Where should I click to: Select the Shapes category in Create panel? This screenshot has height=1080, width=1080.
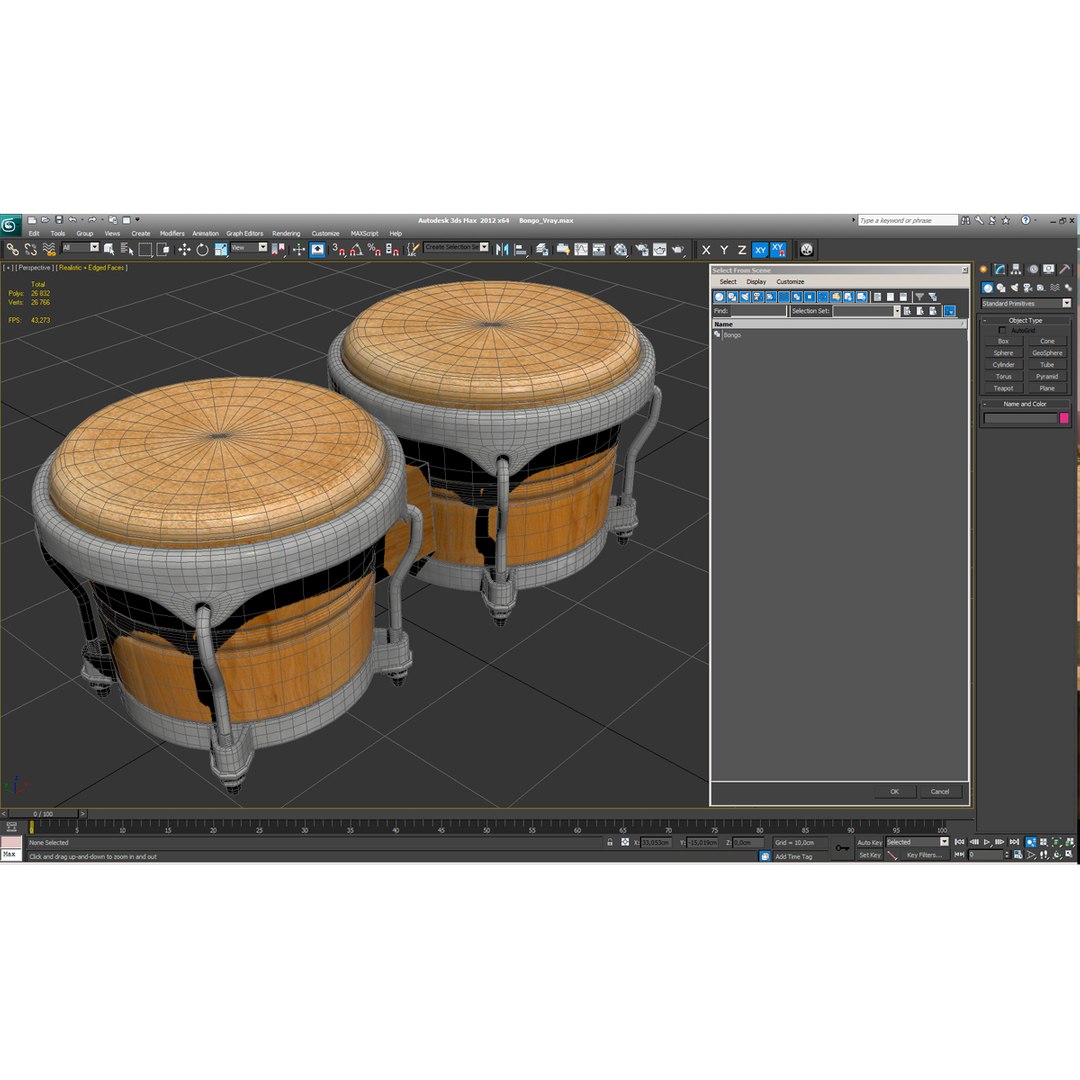(x=1001, y=288)
